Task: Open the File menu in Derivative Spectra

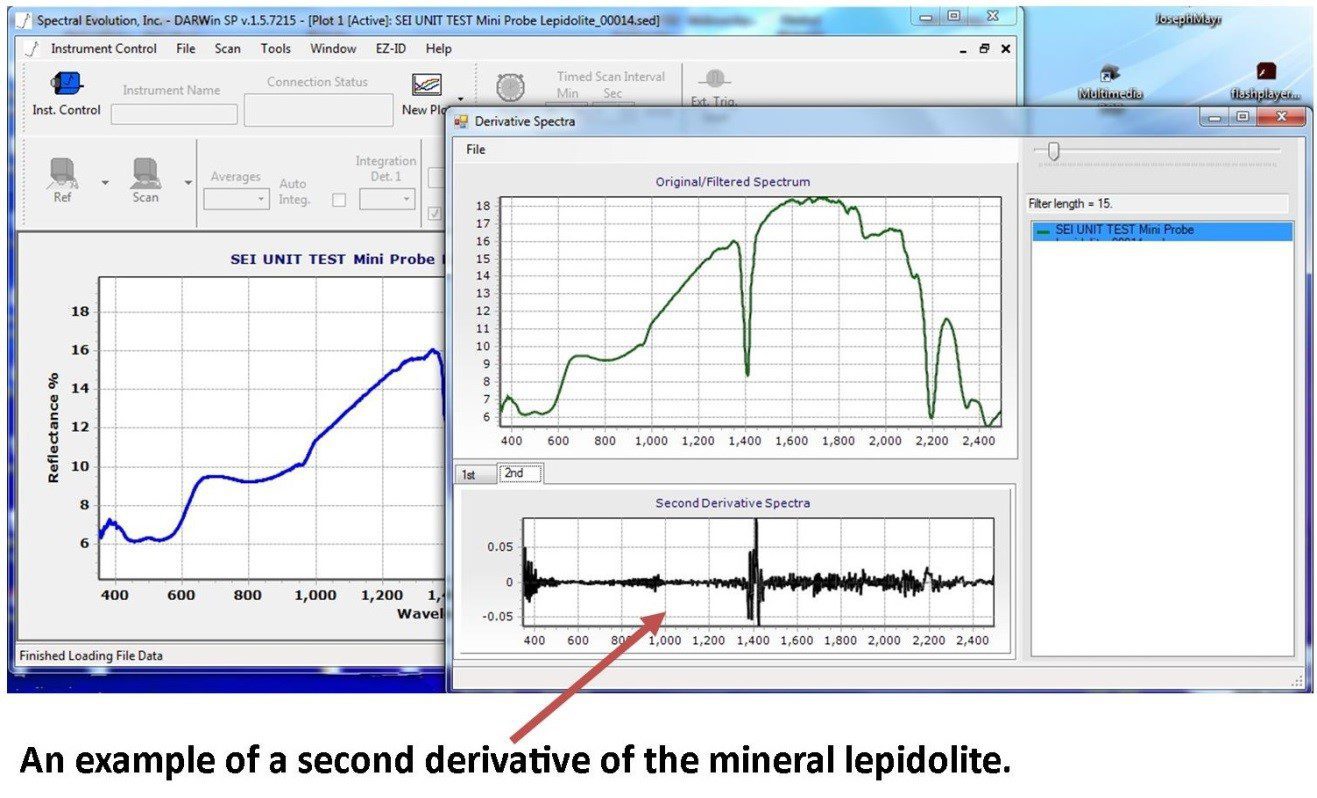Action: point(475,149)
